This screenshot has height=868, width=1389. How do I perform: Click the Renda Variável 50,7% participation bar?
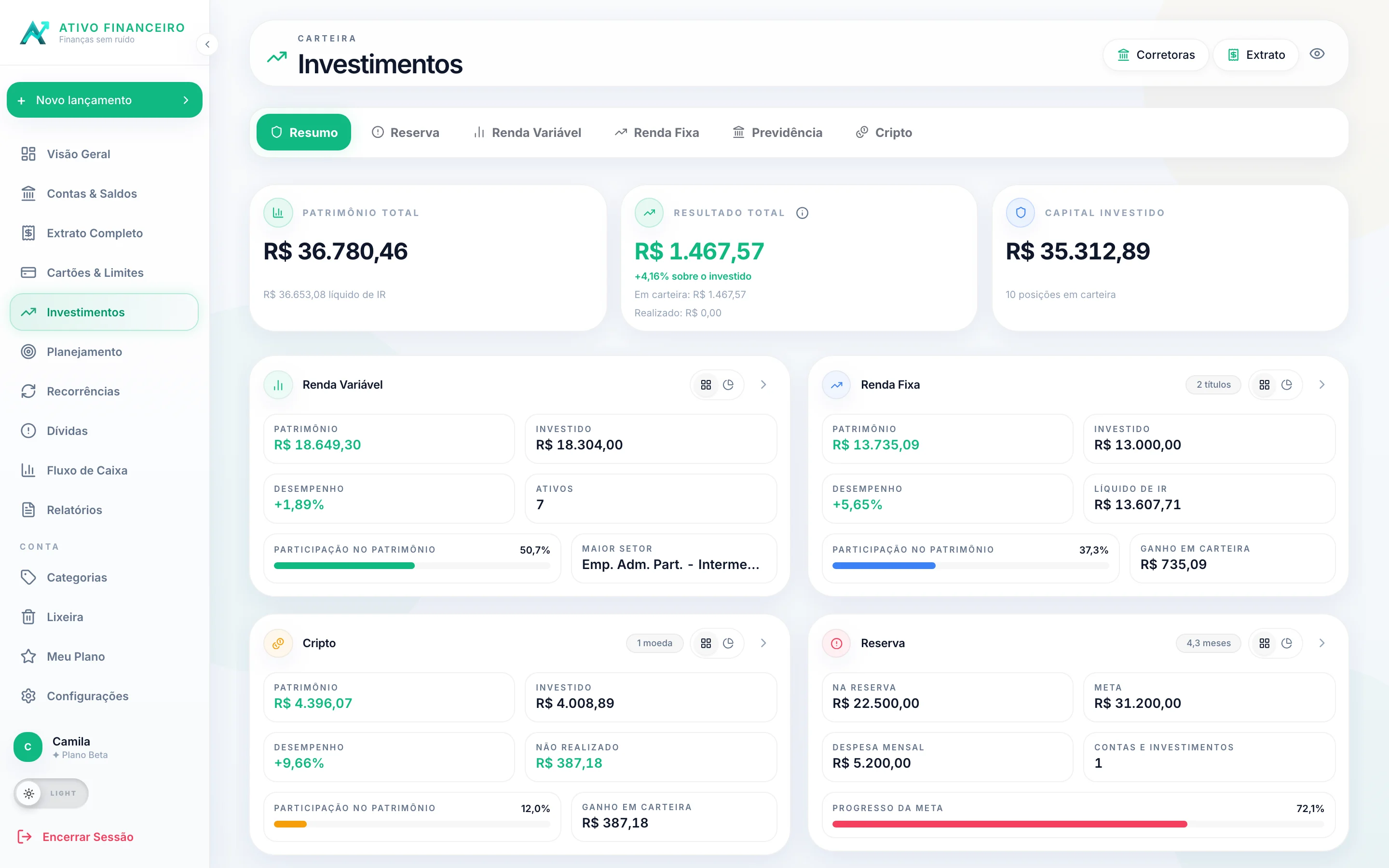point(412,566)
